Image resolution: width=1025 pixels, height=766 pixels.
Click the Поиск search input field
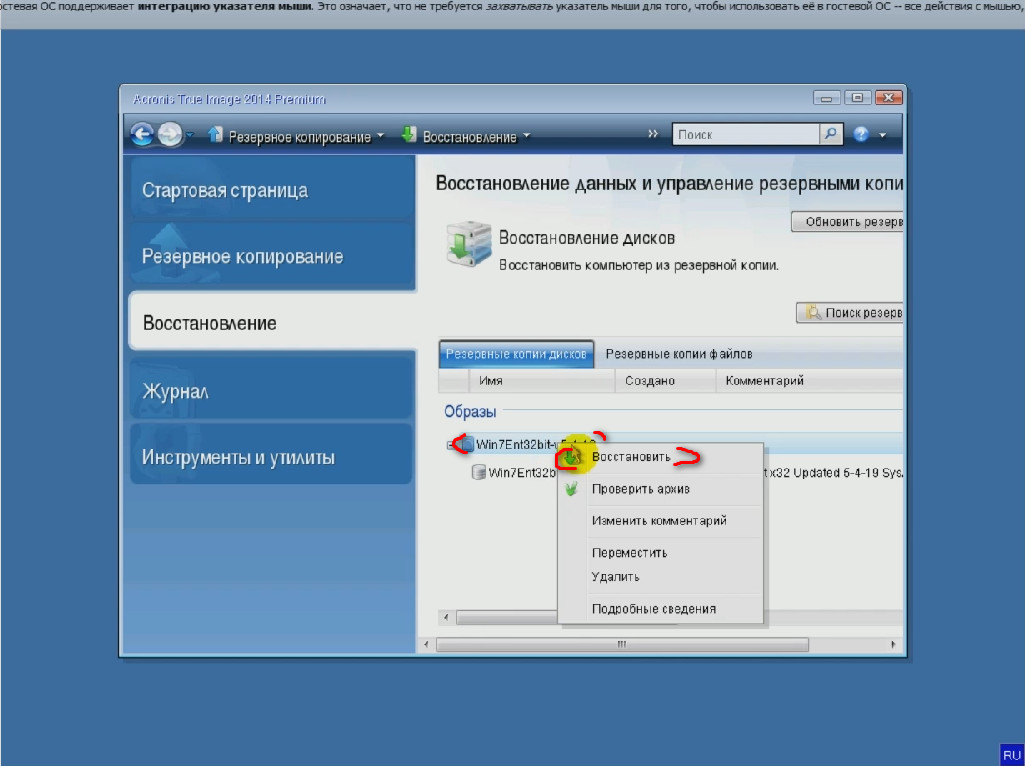point(745,134)
